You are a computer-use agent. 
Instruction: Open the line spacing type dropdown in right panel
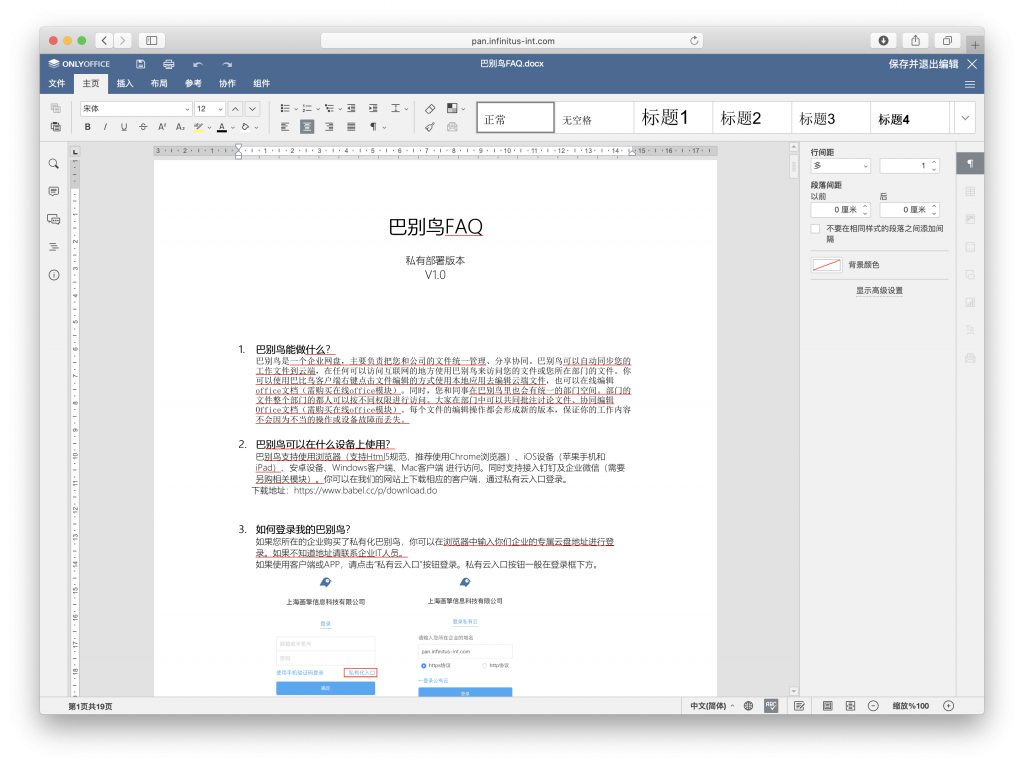point(840,166)
